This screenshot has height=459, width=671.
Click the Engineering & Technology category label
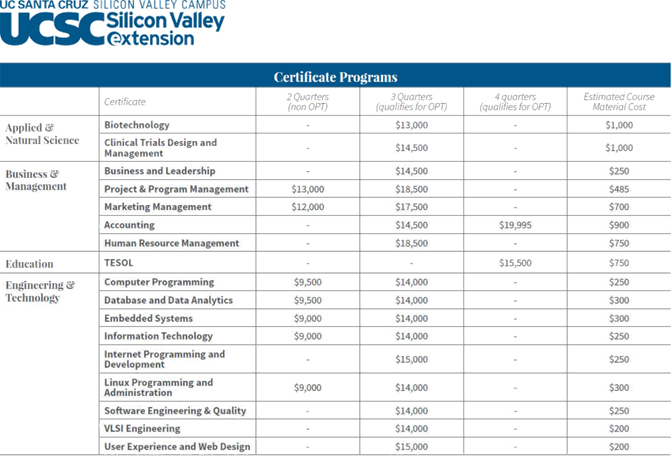tap(40, 291)
